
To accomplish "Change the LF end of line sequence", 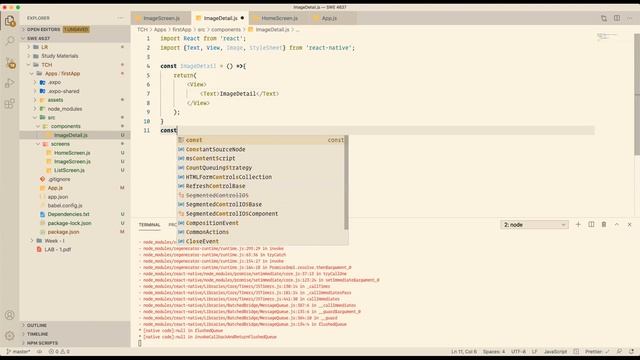I will [x=535, y=351].
